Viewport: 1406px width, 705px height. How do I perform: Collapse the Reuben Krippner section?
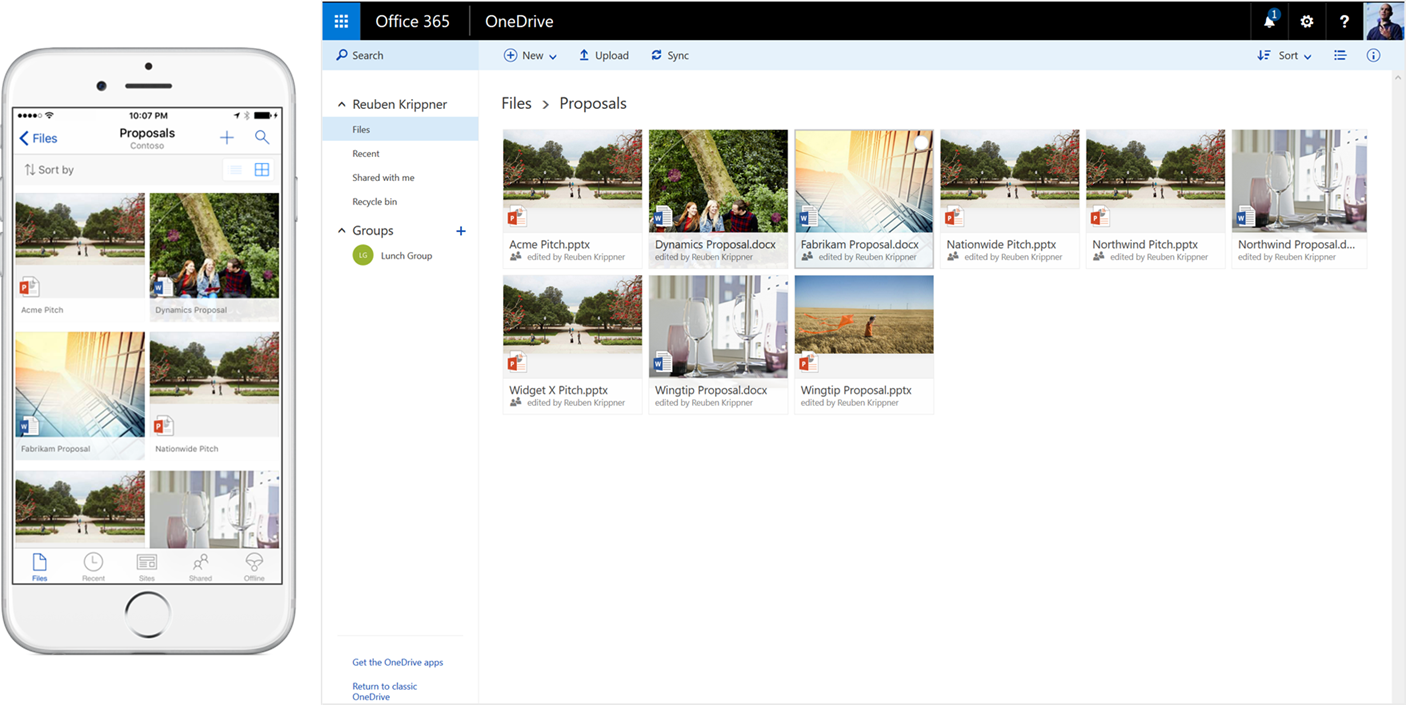point(342,105)
